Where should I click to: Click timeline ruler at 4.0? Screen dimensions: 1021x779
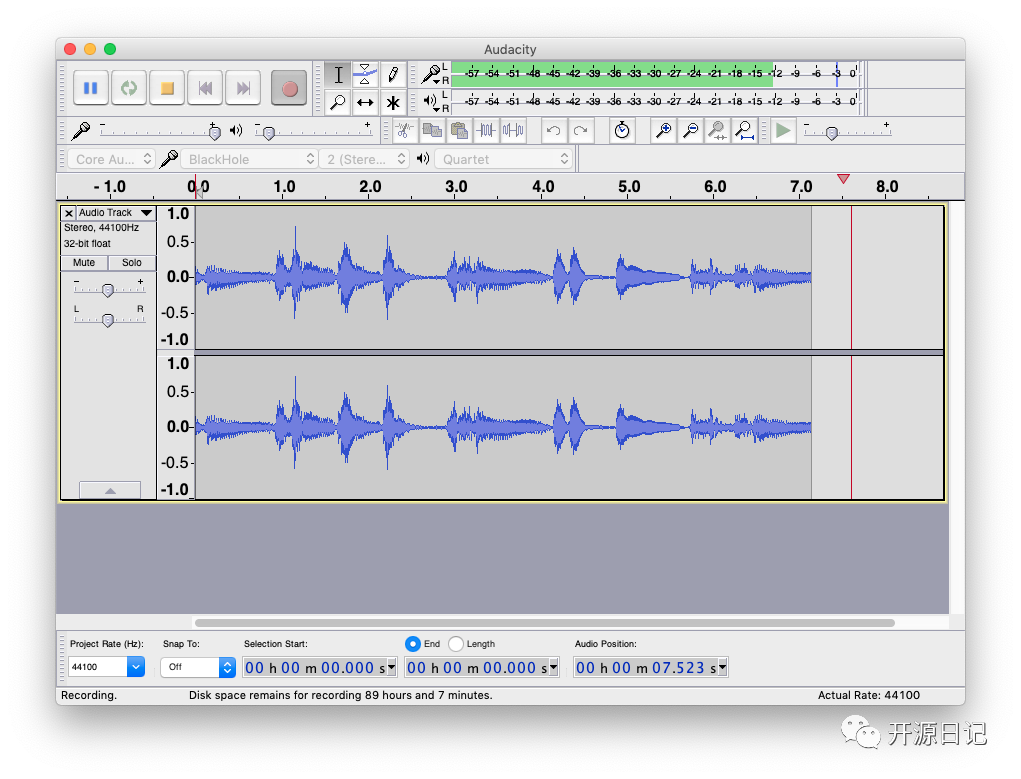(x=543, y=187)
